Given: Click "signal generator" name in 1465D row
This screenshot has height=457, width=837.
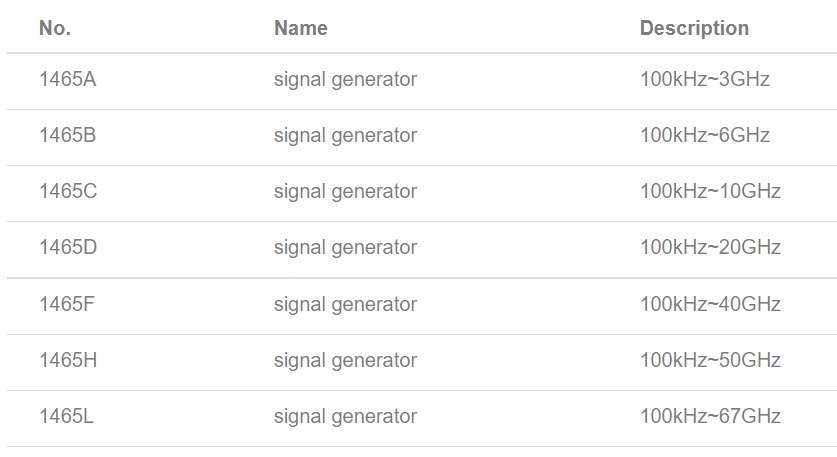Looking at the screenshot, I should (345, 247).
